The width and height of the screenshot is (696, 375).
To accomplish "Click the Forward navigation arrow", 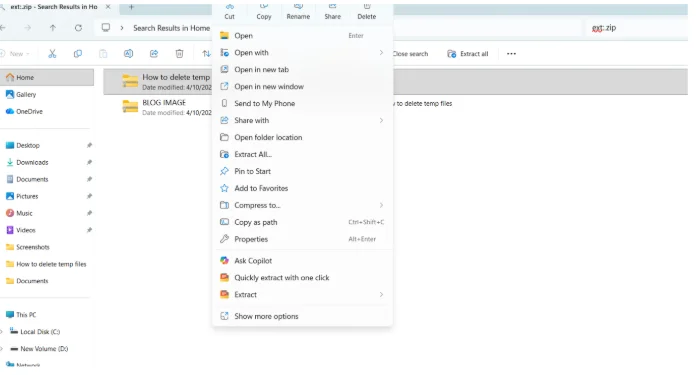I will (x=28, y=28).
